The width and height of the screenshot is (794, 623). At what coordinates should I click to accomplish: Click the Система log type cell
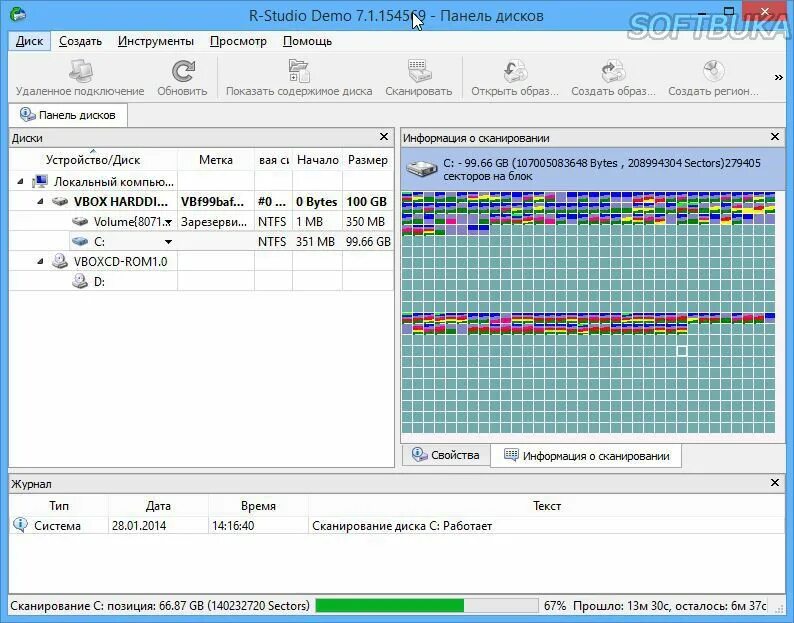pos(57,526)
